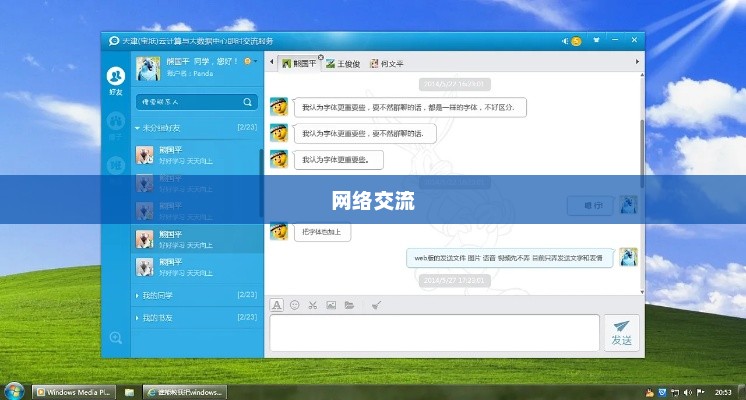Open the faded group icon below 好友
Viewport: 746px width, 400px height.
click(x=116, y=121)
